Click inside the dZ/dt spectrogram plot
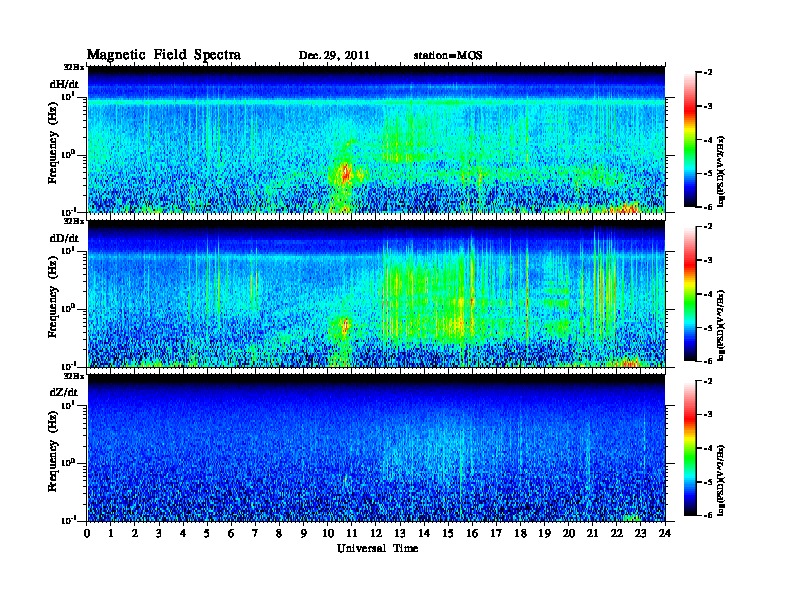This screenshot has height=612, width=792. point(376,448)
